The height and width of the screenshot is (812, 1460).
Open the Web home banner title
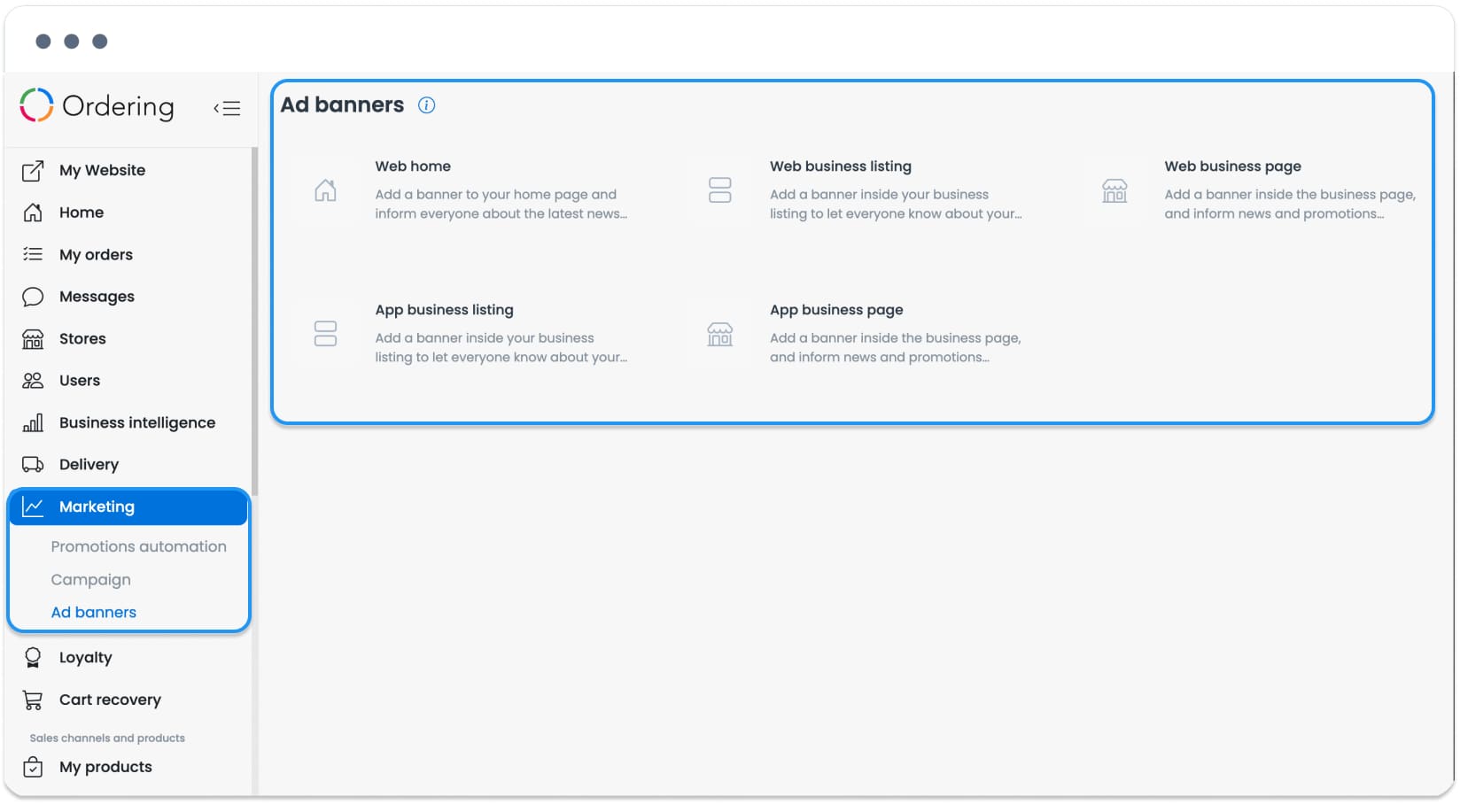(413, 166)
